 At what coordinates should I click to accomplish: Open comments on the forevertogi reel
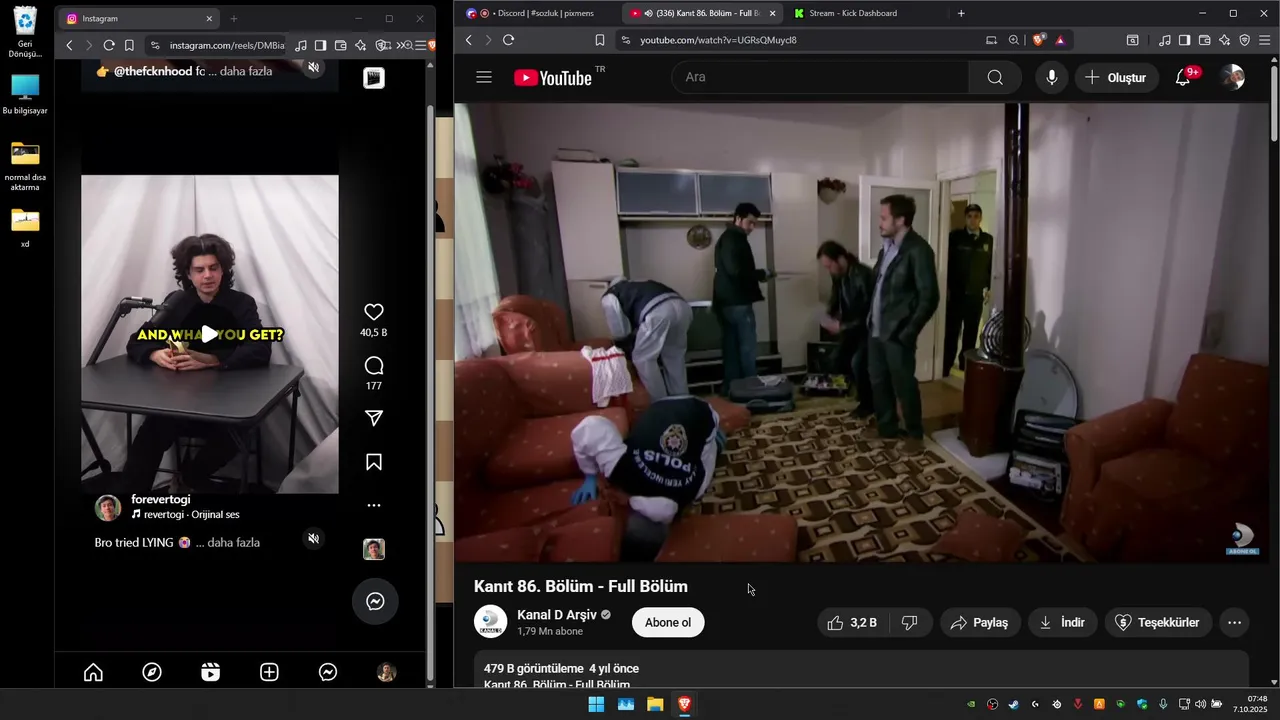[x=374, y=365]
